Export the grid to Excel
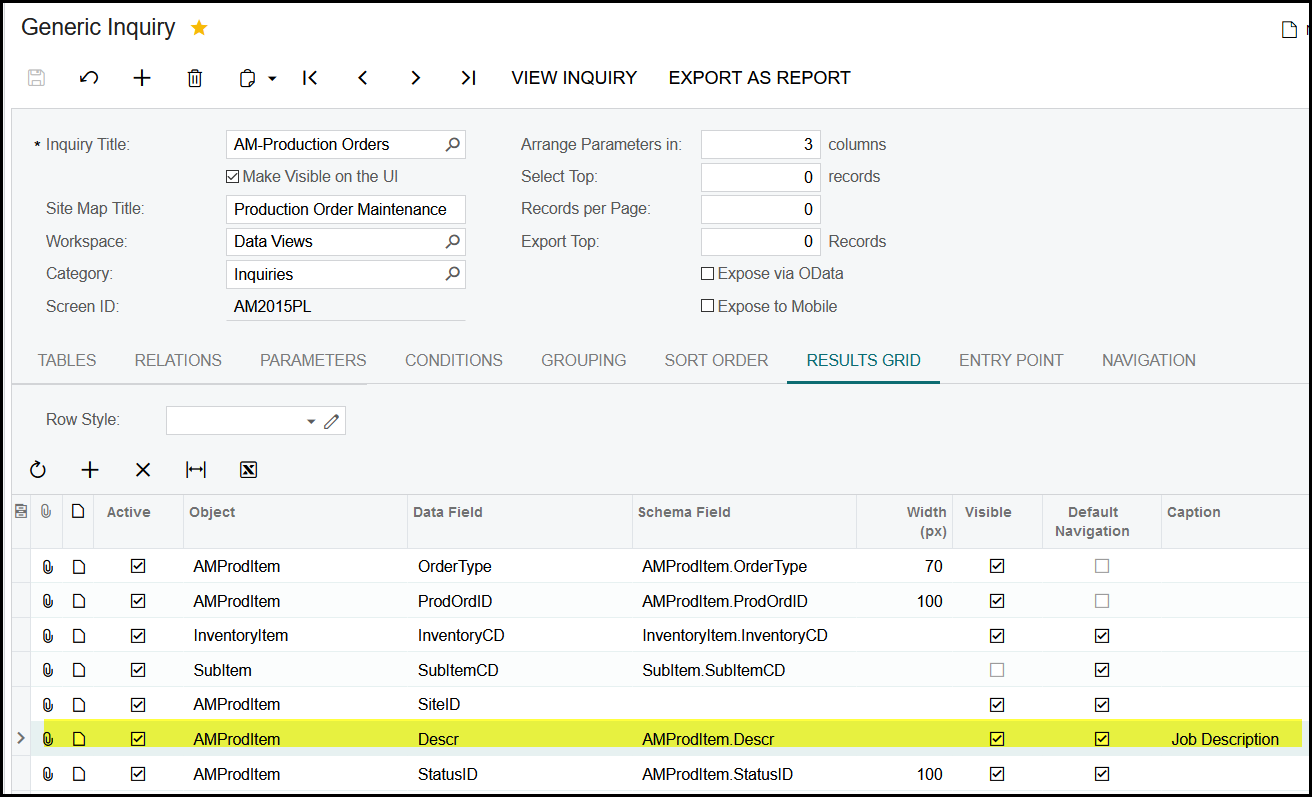The width and height of the screenshot is (1312, 797). point(249,470)
